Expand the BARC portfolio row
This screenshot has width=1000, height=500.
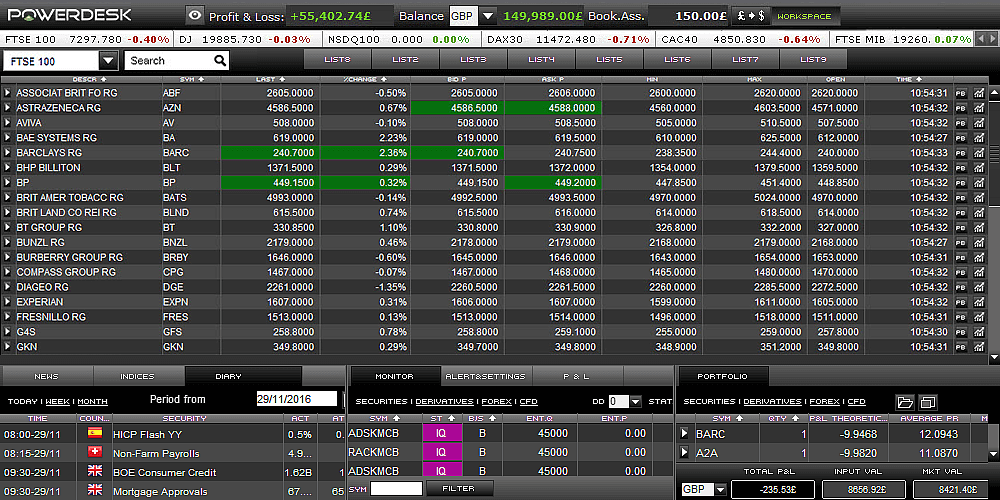[x=685, y=434]
